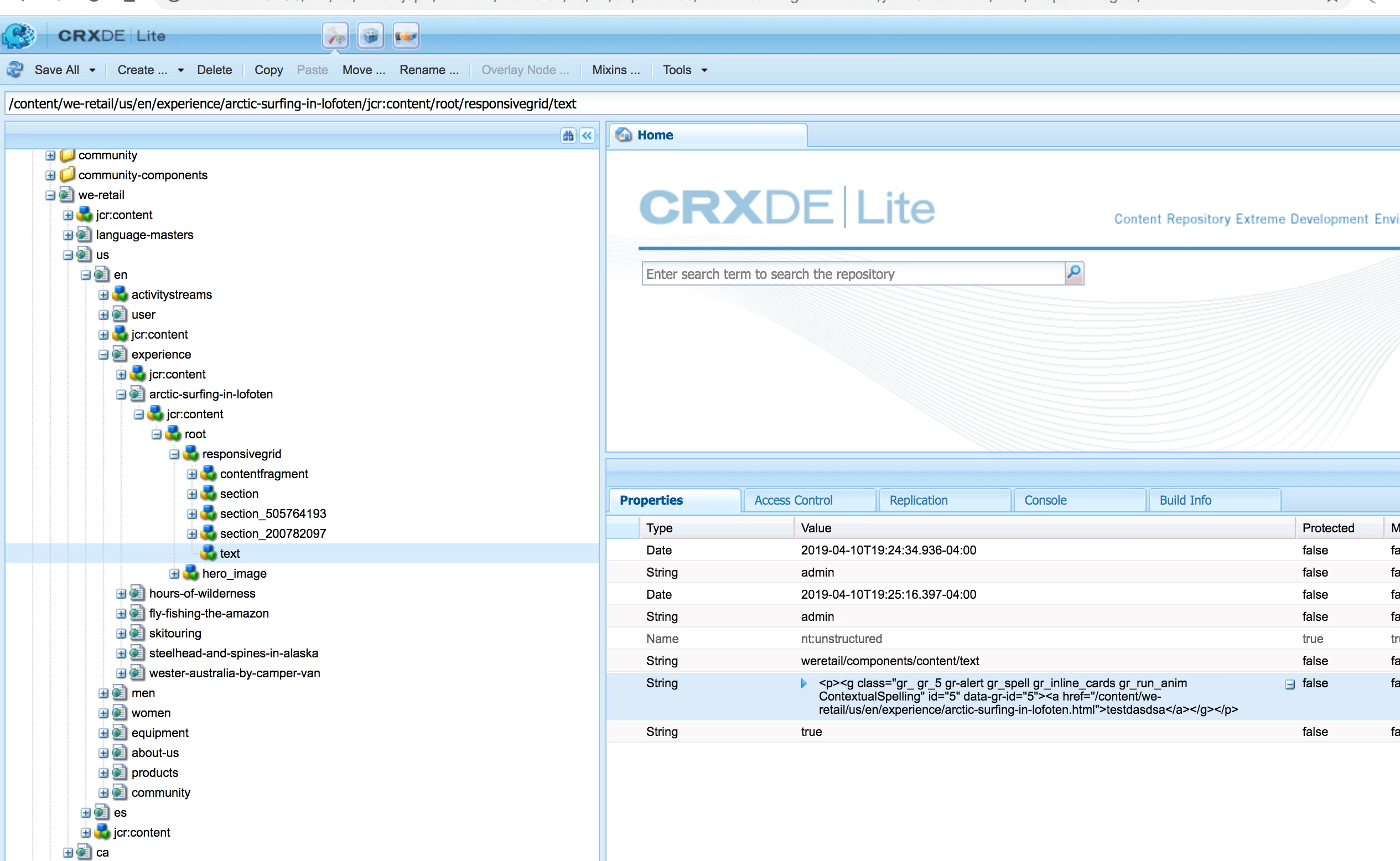
Task: Click the plug-shaped icon in the header
Action: point(406,36)
